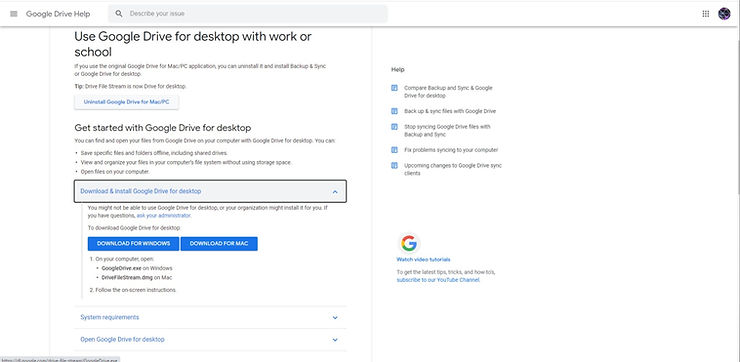Screen dimensions: 740x362
Task: Click article icon beside Stop syncing Google Drive files
Action: tap(395, 126)
